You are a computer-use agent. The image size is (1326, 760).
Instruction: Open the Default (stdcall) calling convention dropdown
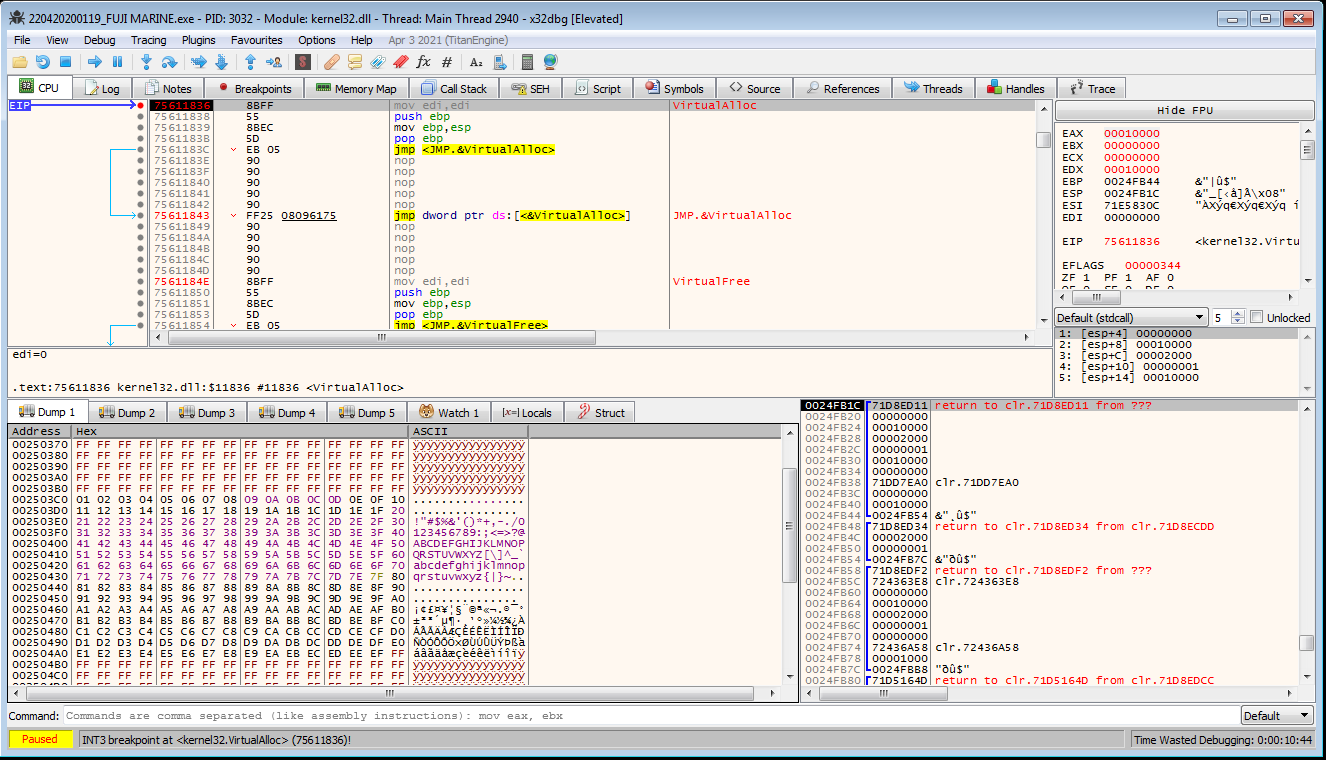tap(1130, 317)
